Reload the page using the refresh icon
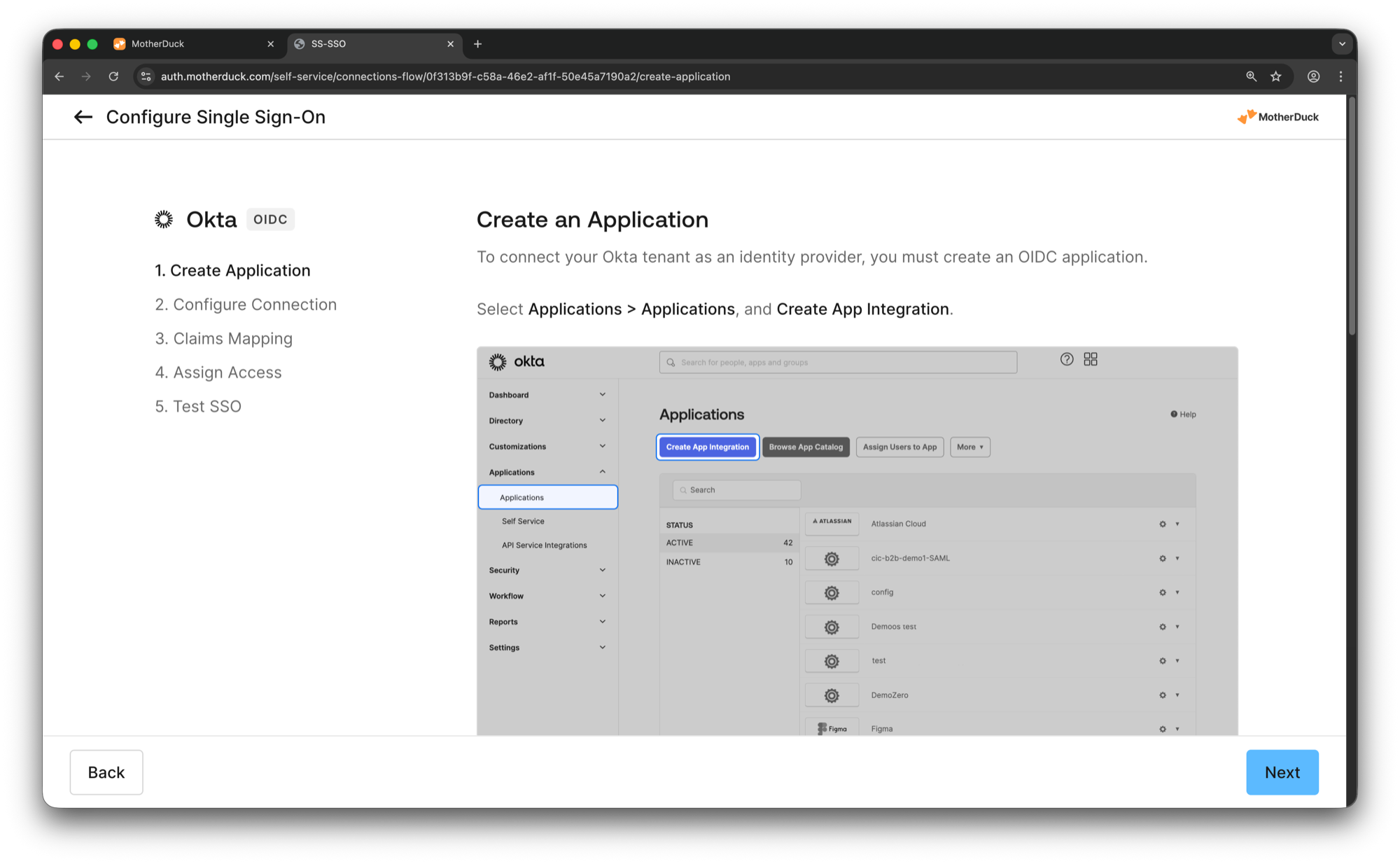This screenshot has height=864, width=1400. [x=113, y=76]
